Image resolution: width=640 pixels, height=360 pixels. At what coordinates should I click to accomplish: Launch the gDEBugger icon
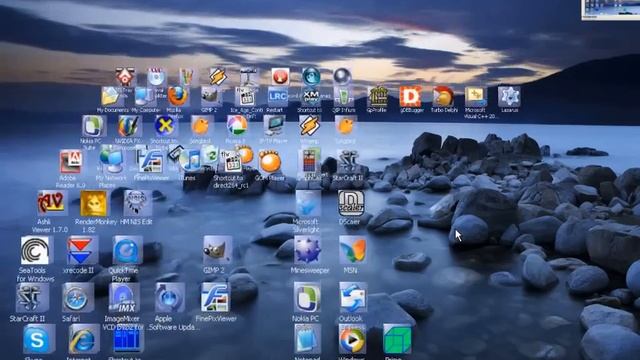click(x=410, y=97)
